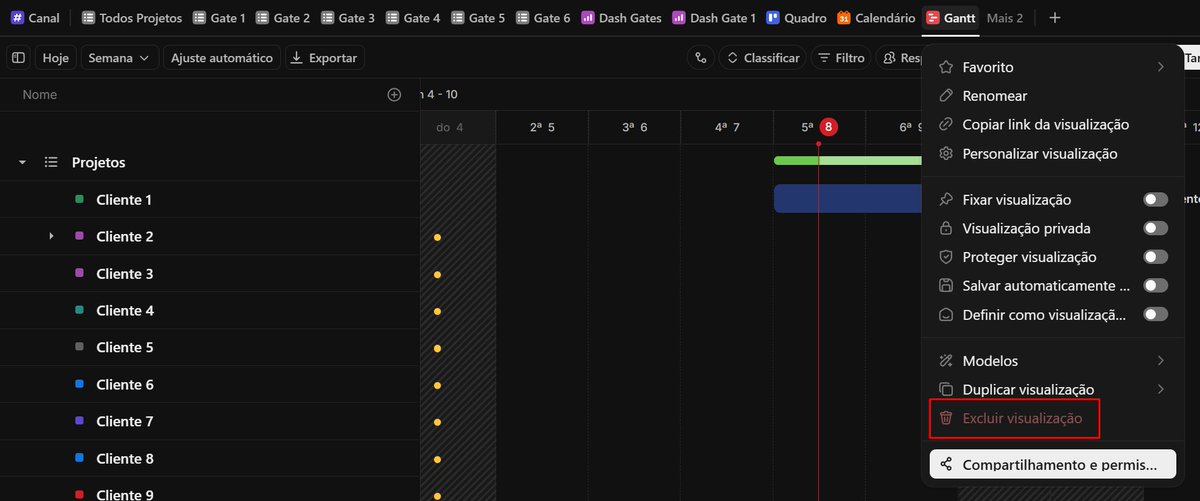Image resolution: width=1200 pixels, height=501 pixels.
Task: Open the Duplicar visualização submenu
Action: (x=1052, y=389)
